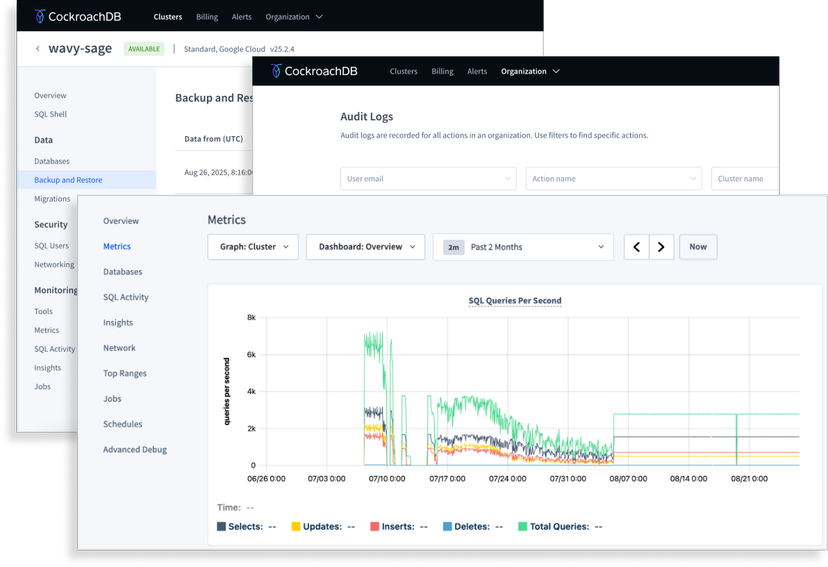
Task: Select SQL Activity in the Metrics sidebar
Action: (x=126, y=297)
